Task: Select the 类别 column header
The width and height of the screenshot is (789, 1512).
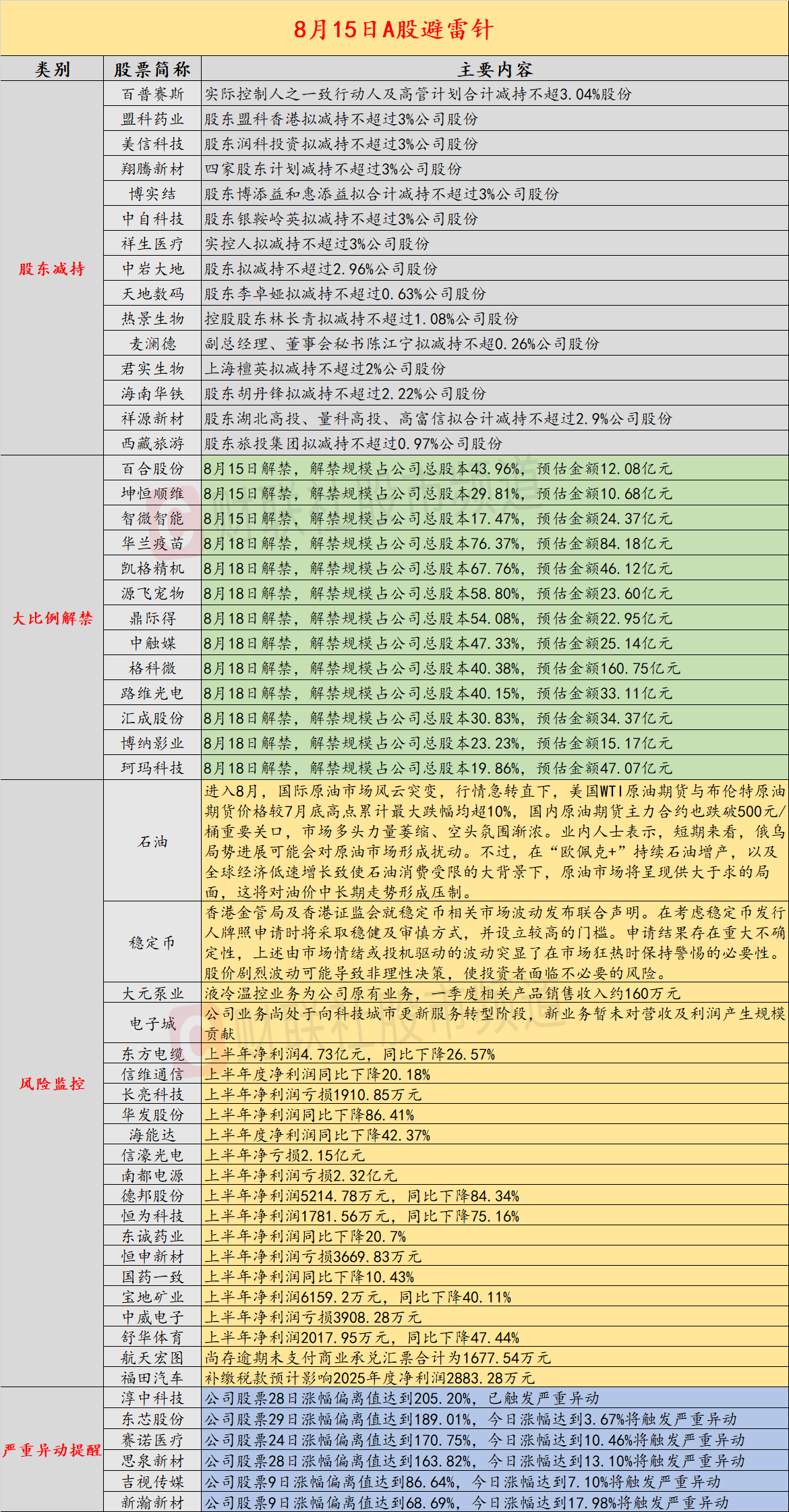Action: point(52,69)
